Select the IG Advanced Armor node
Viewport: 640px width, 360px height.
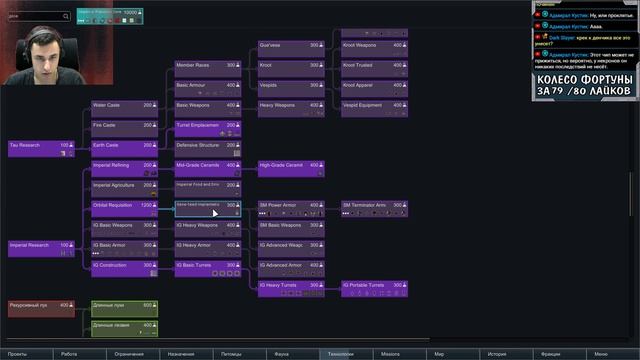tap(291, 269)
